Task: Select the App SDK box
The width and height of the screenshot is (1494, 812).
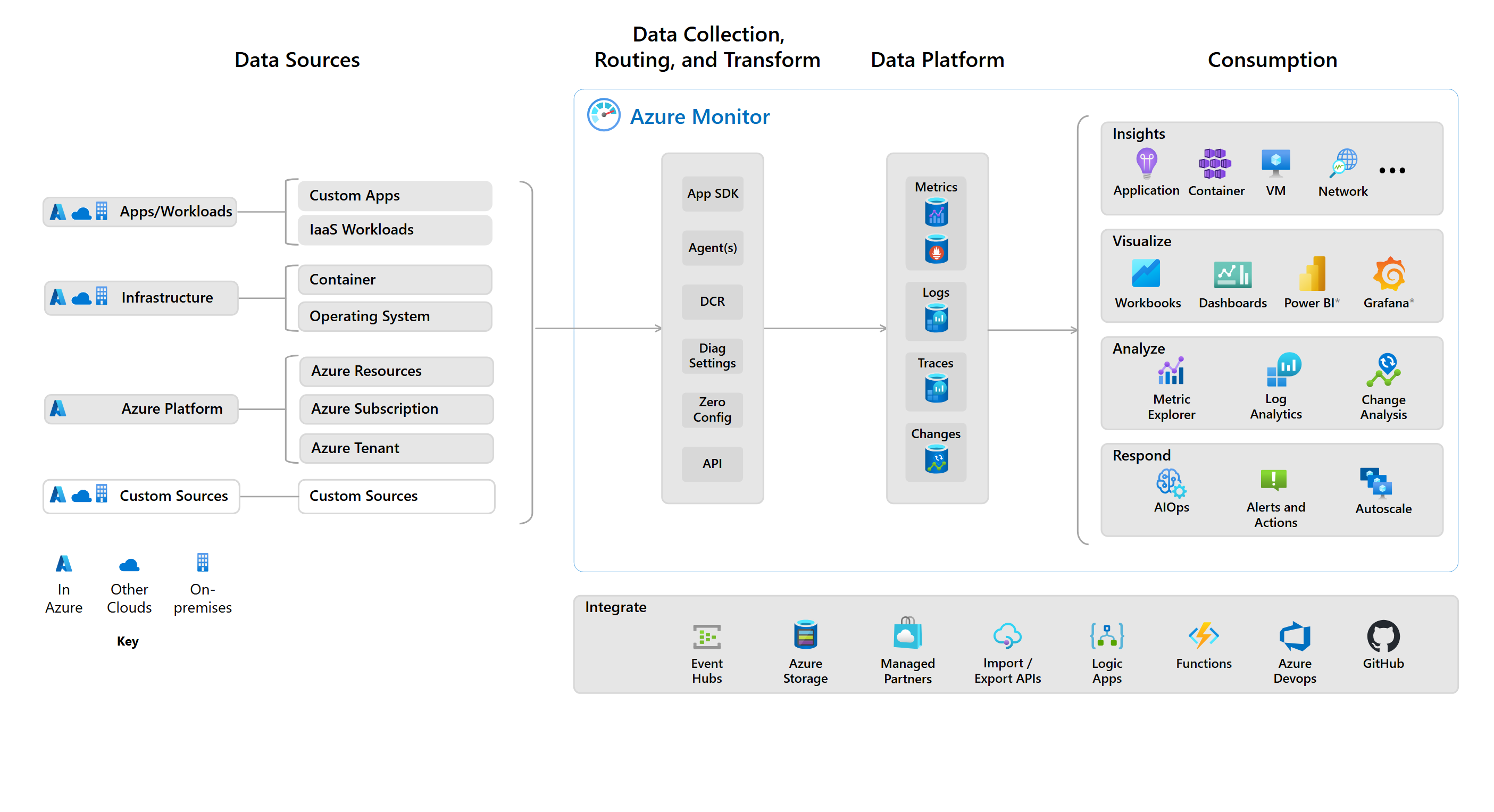Action: click(712, 194)
